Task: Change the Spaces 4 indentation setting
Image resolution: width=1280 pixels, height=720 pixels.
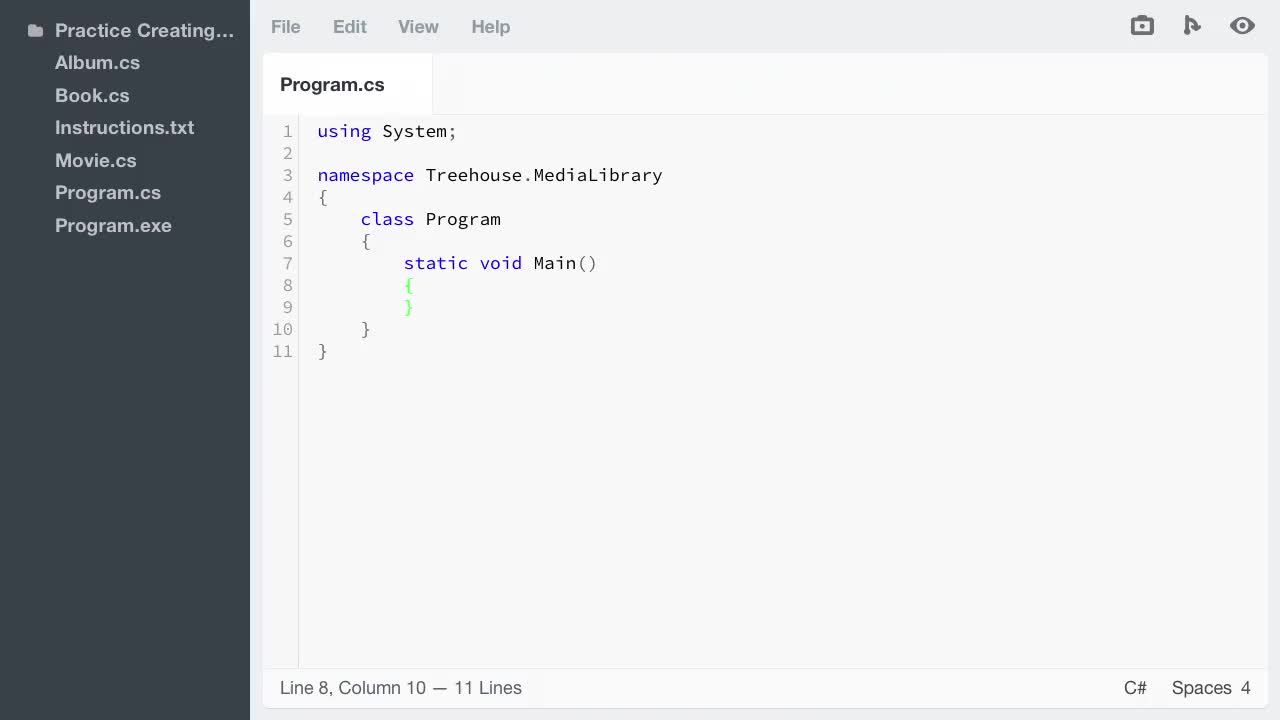Action: (x=1211, y=688)
